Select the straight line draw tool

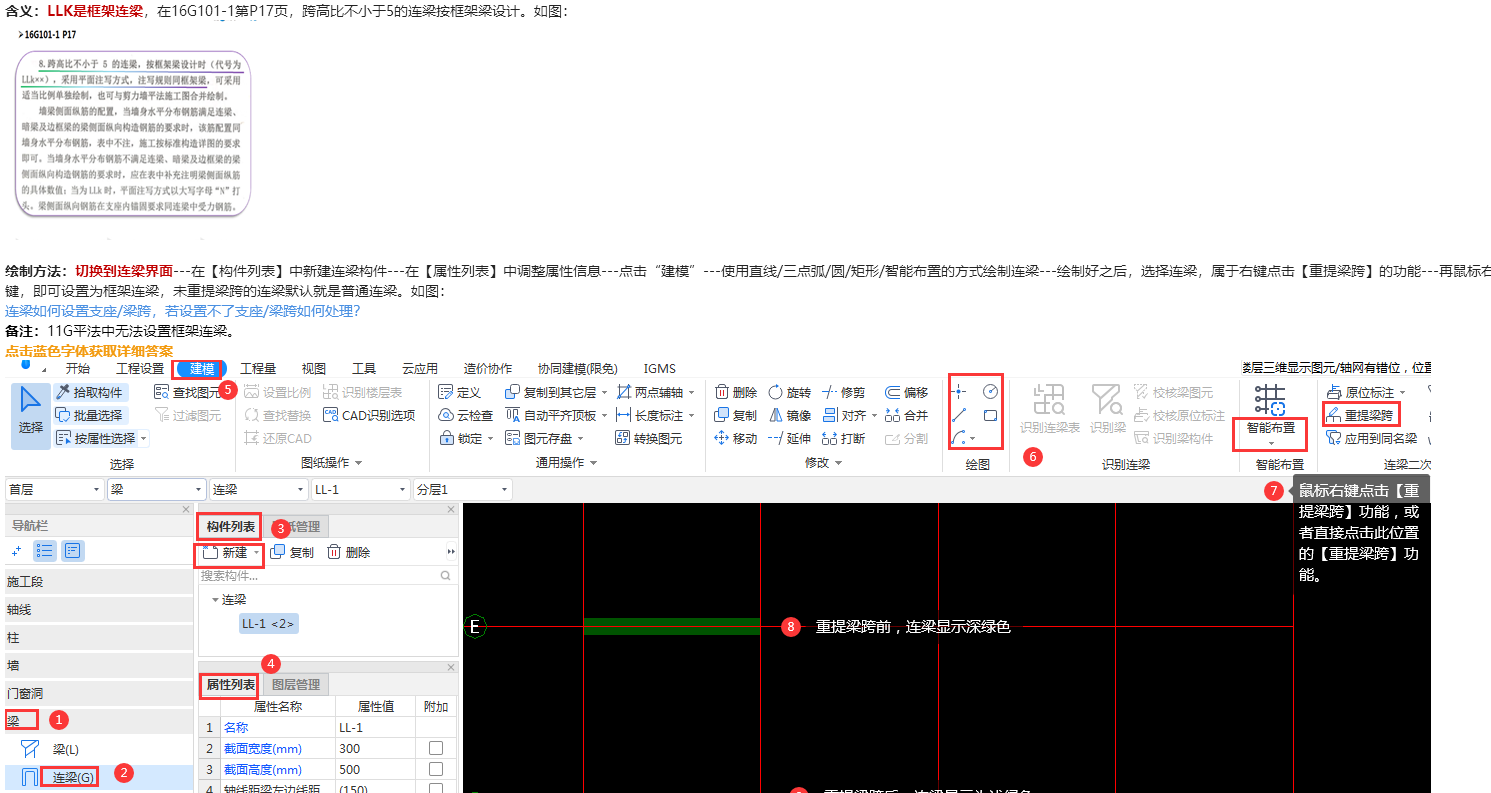pos(959,414)
